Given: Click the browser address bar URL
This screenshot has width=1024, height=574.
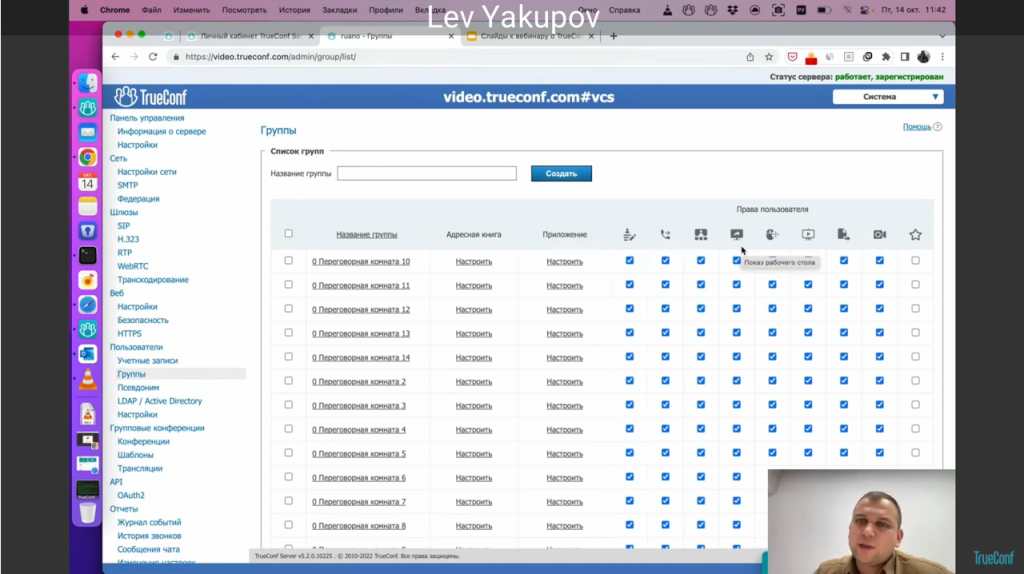Looking at the screenshot, I should click(270, 57).
